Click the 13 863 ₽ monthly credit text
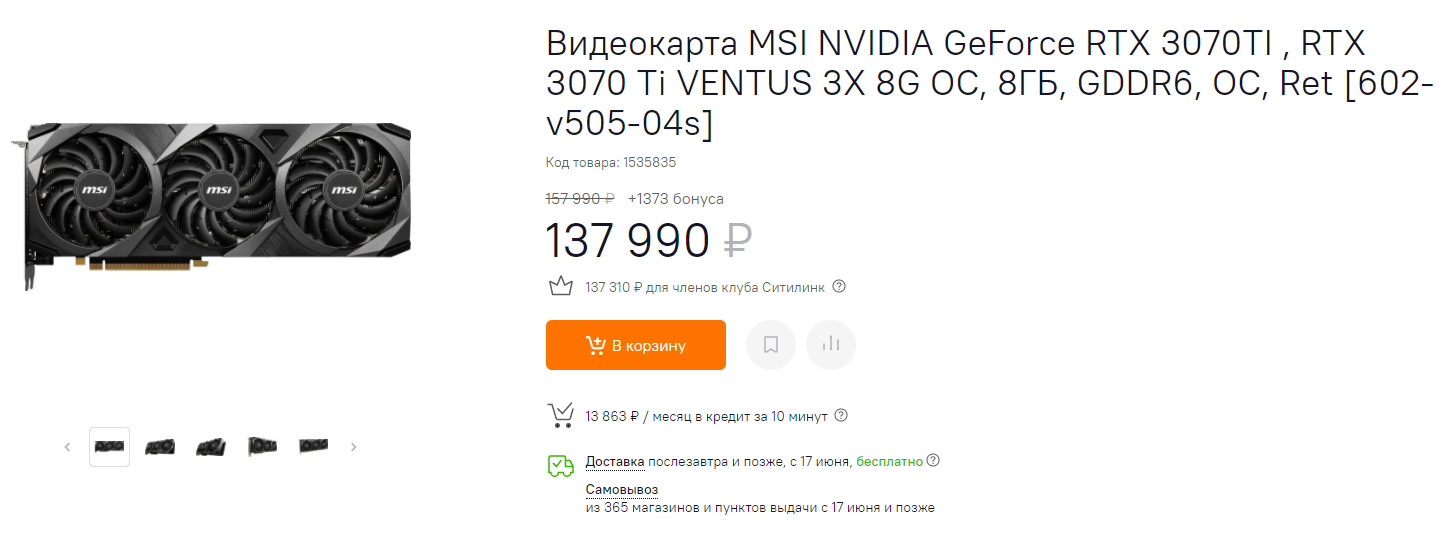1451x535 pixels. click(x=612, y=416)
